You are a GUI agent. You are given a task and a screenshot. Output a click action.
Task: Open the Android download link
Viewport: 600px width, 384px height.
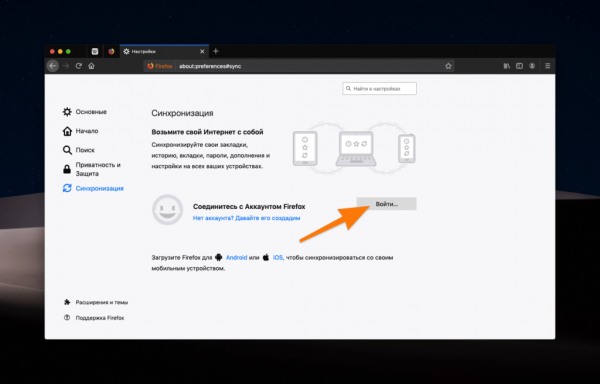coord(236,257)
